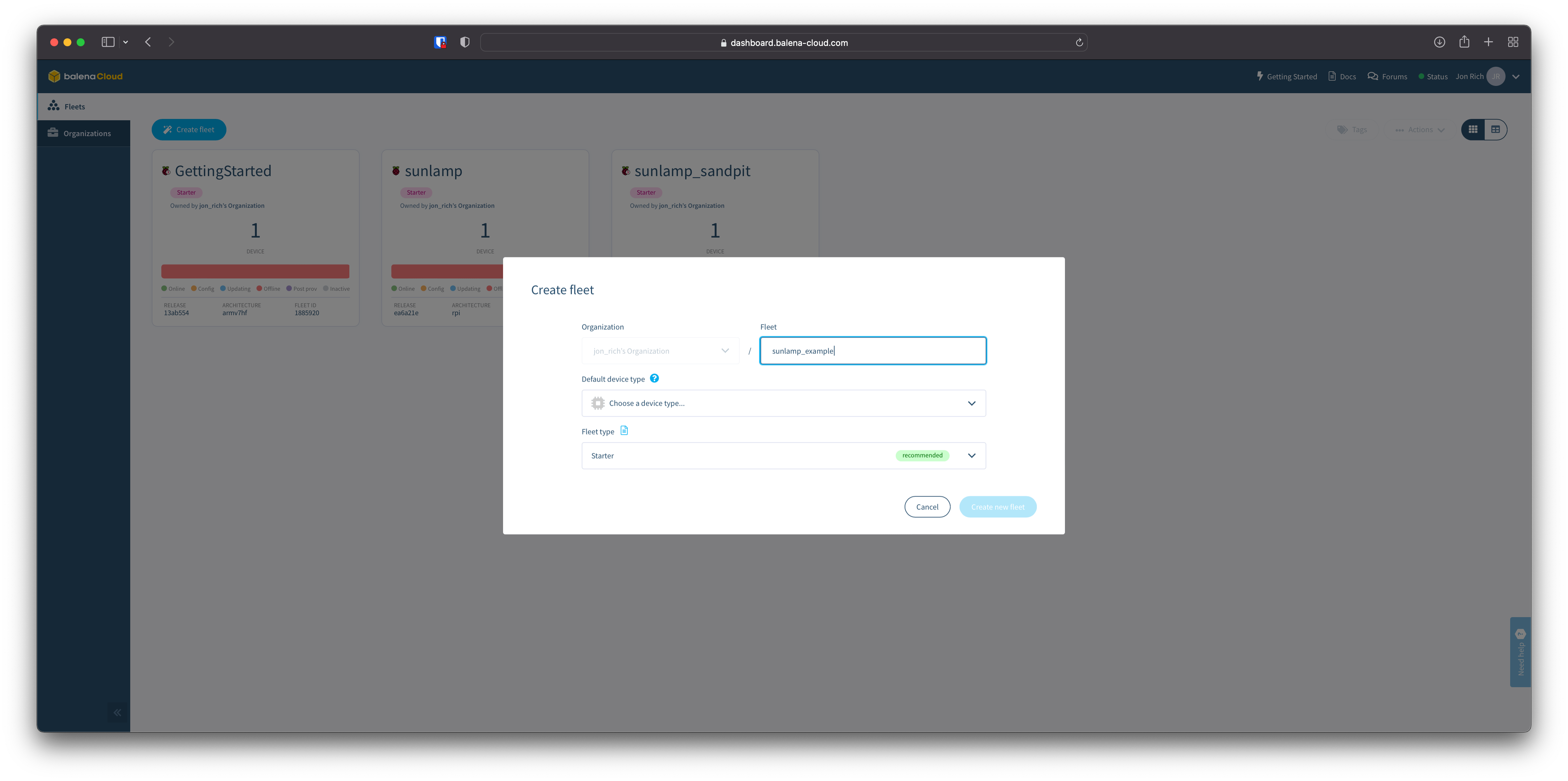This screenshot has height=781, width=1568.
Task: Open the Fleets panel via its sidebar icon
Action: coord(54,106)
